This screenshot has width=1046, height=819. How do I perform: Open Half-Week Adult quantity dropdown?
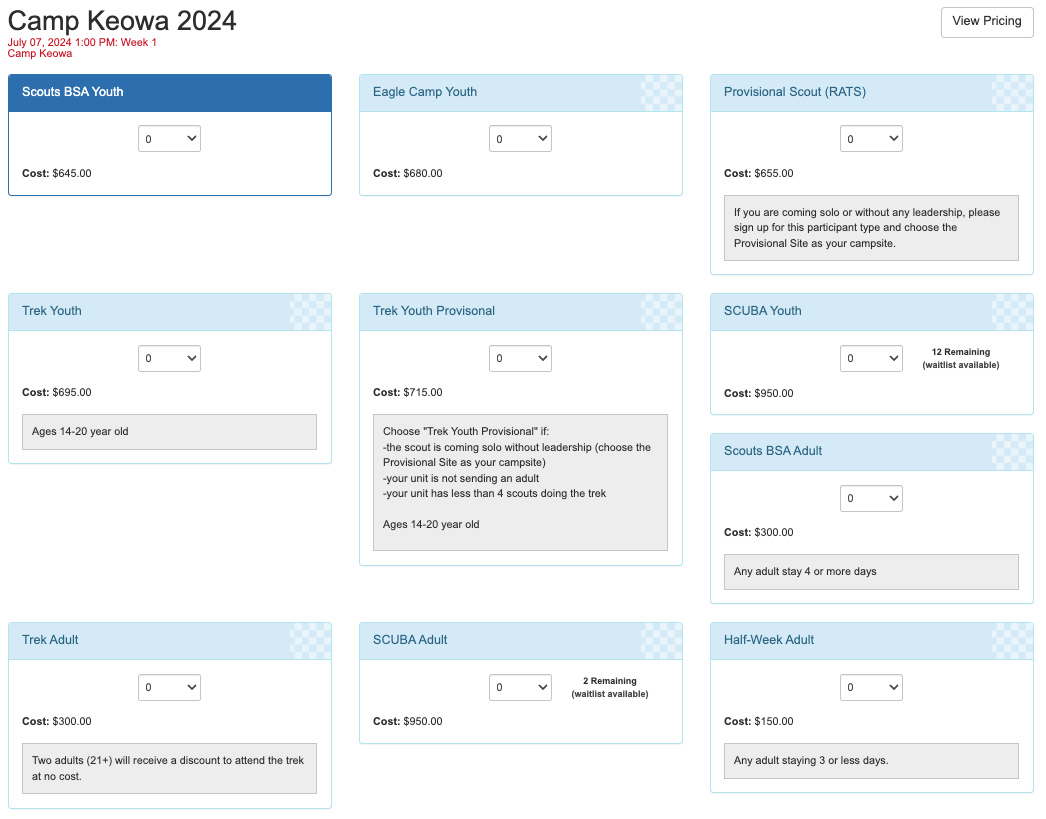click(x=871, y=687)
